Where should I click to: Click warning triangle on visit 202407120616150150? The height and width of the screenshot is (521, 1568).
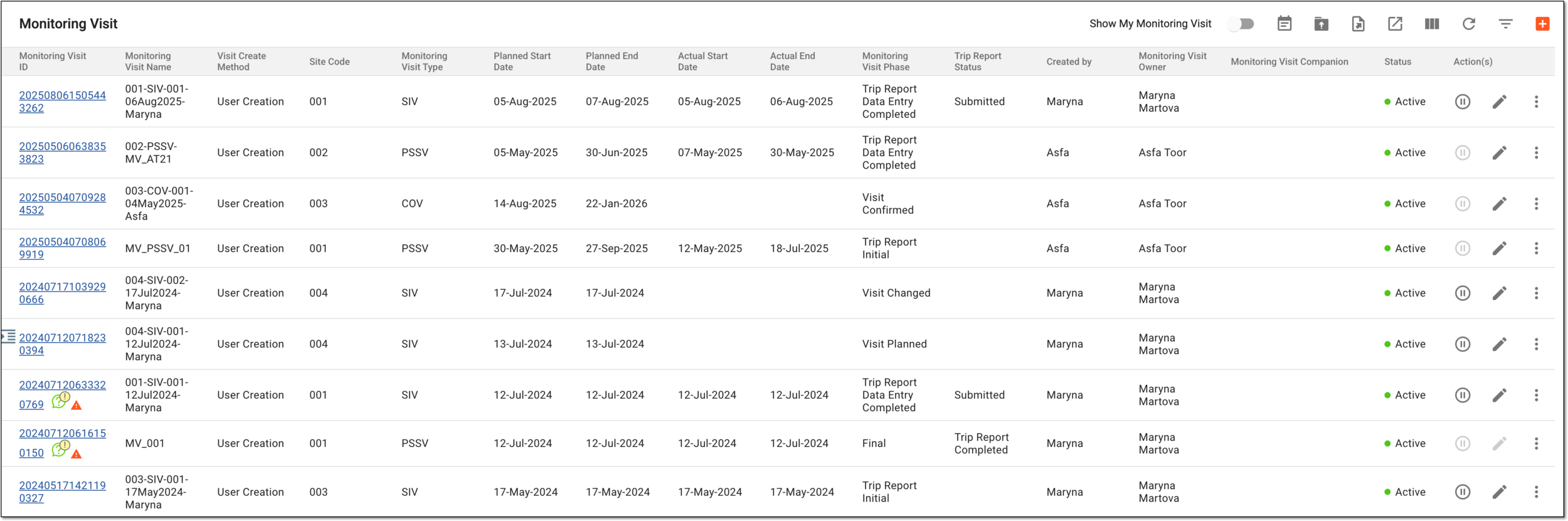coord(77,454)
